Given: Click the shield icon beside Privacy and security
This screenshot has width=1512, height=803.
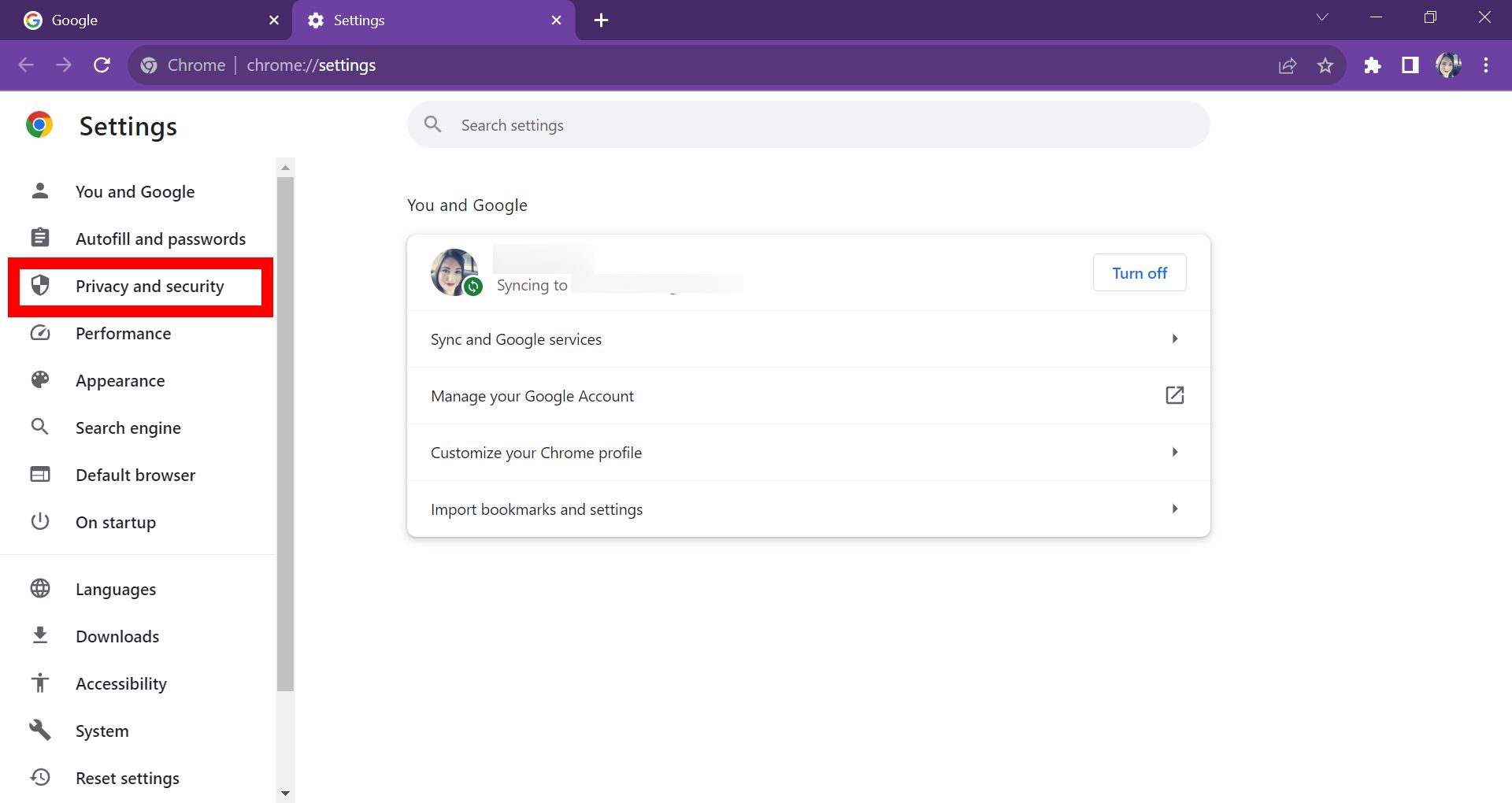Looking at the screenshot, I should (40, 285).
